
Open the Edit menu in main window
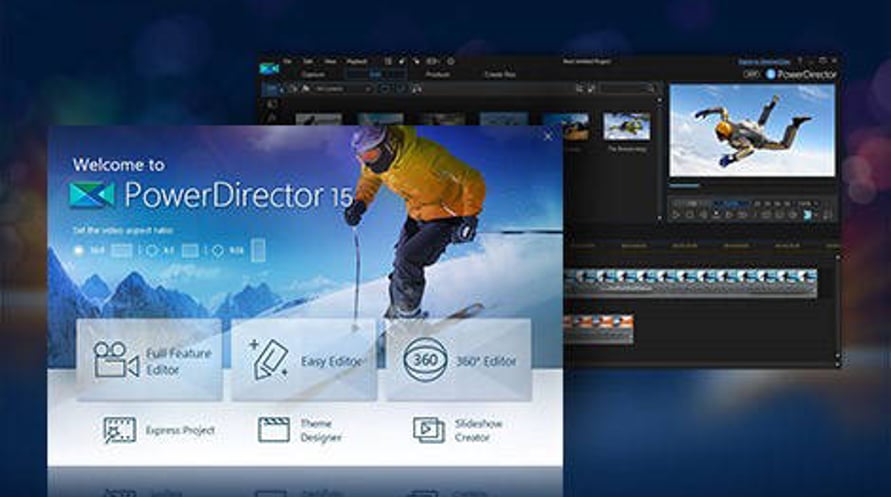point(308,61)
